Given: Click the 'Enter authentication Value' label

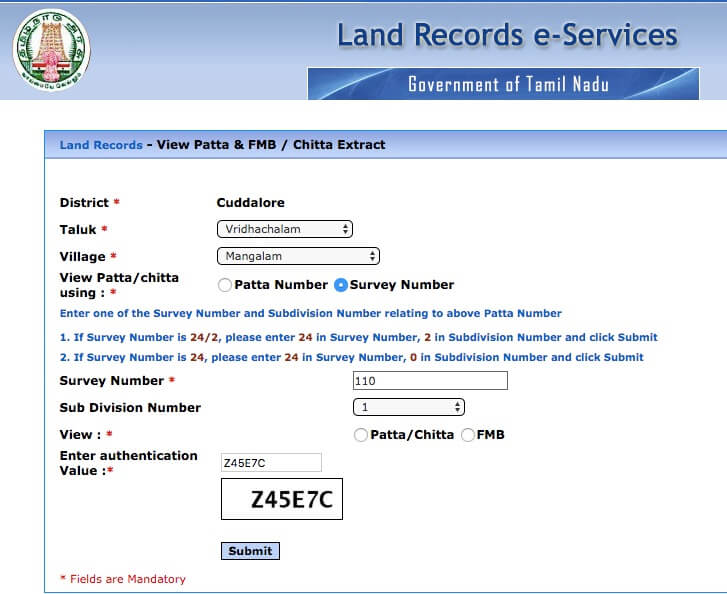Looking at the screenshot, I should 128,463.
